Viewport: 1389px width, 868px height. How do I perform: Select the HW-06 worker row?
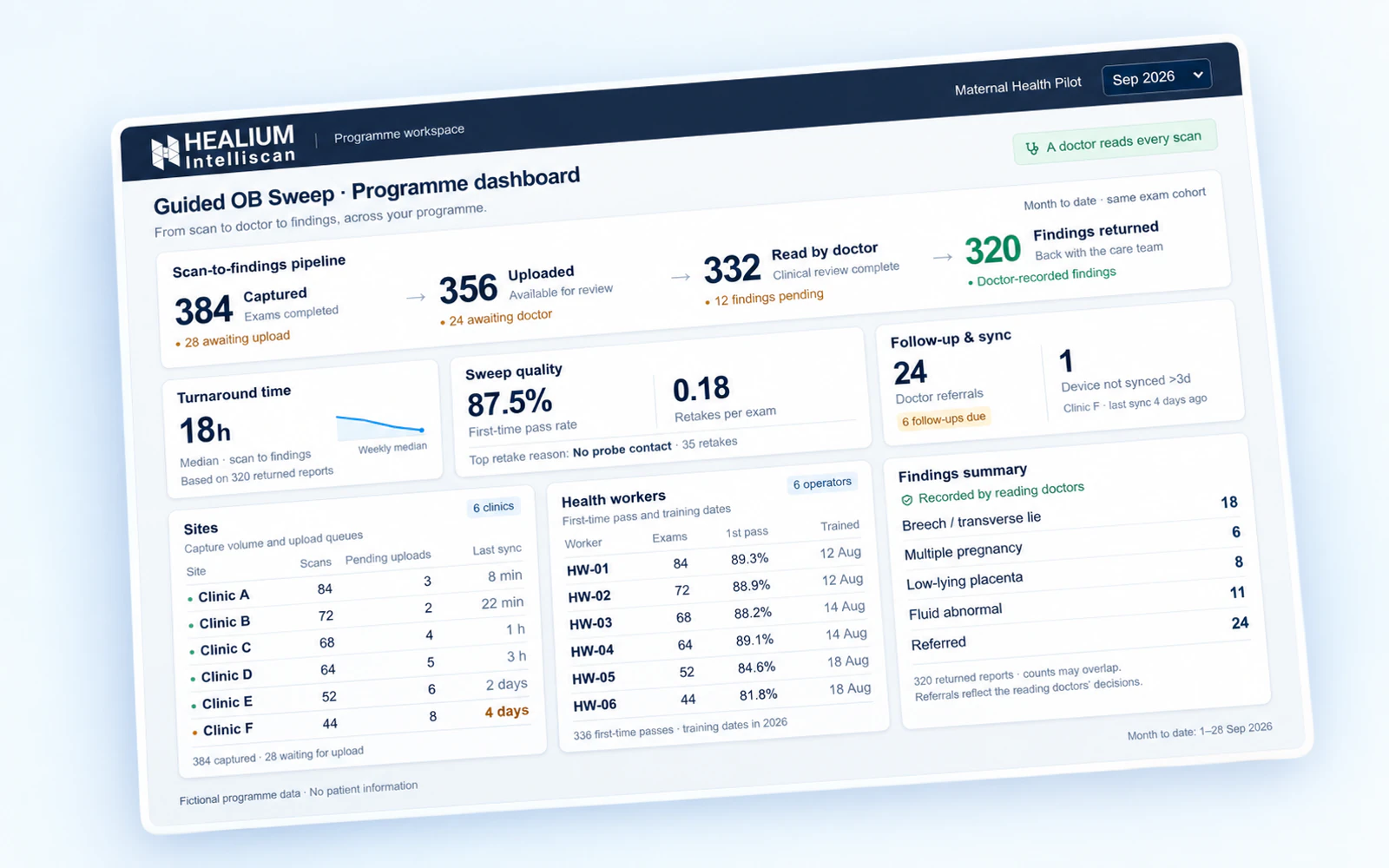(x=723, y=697)
